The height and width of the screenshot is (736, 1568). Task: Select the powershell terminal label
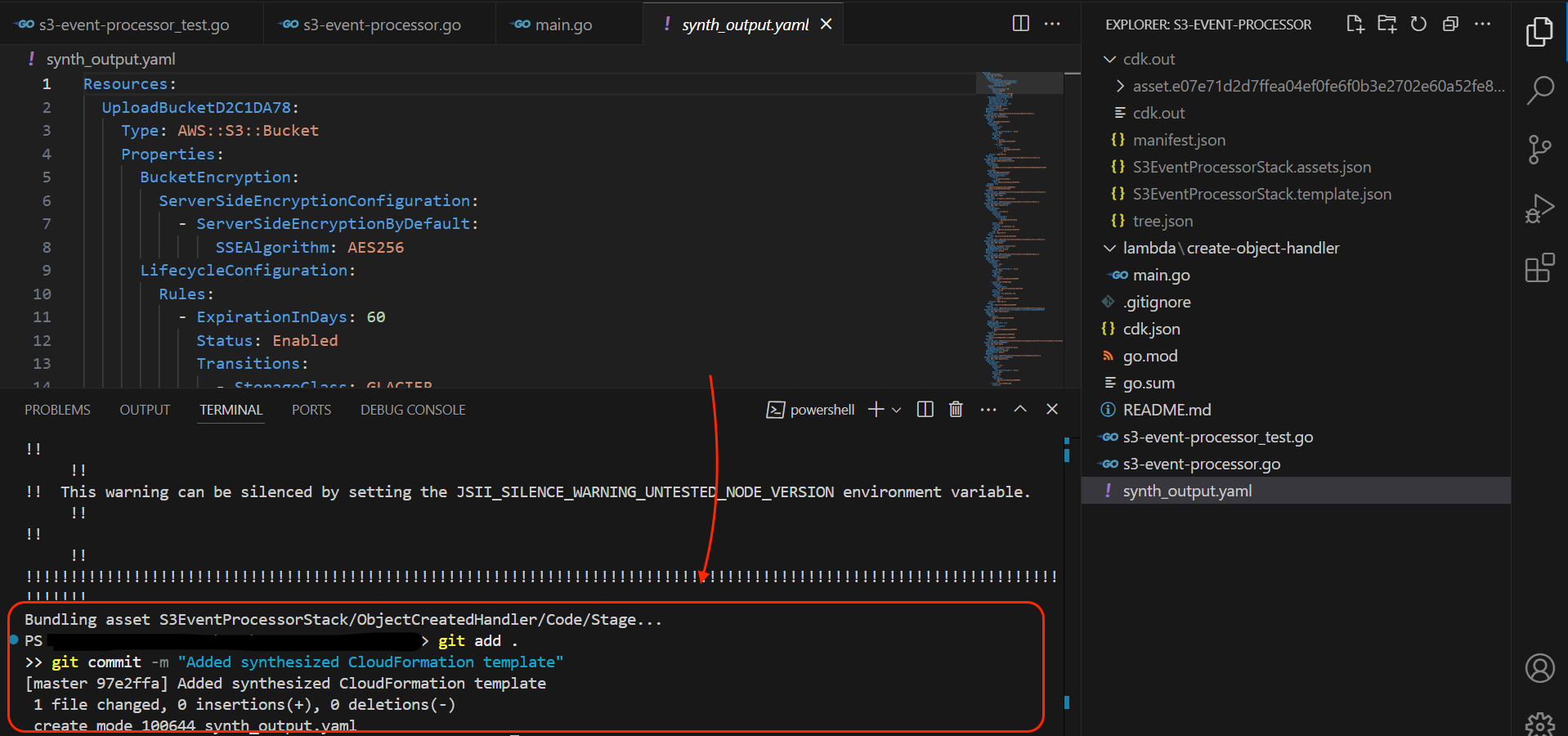810,410
